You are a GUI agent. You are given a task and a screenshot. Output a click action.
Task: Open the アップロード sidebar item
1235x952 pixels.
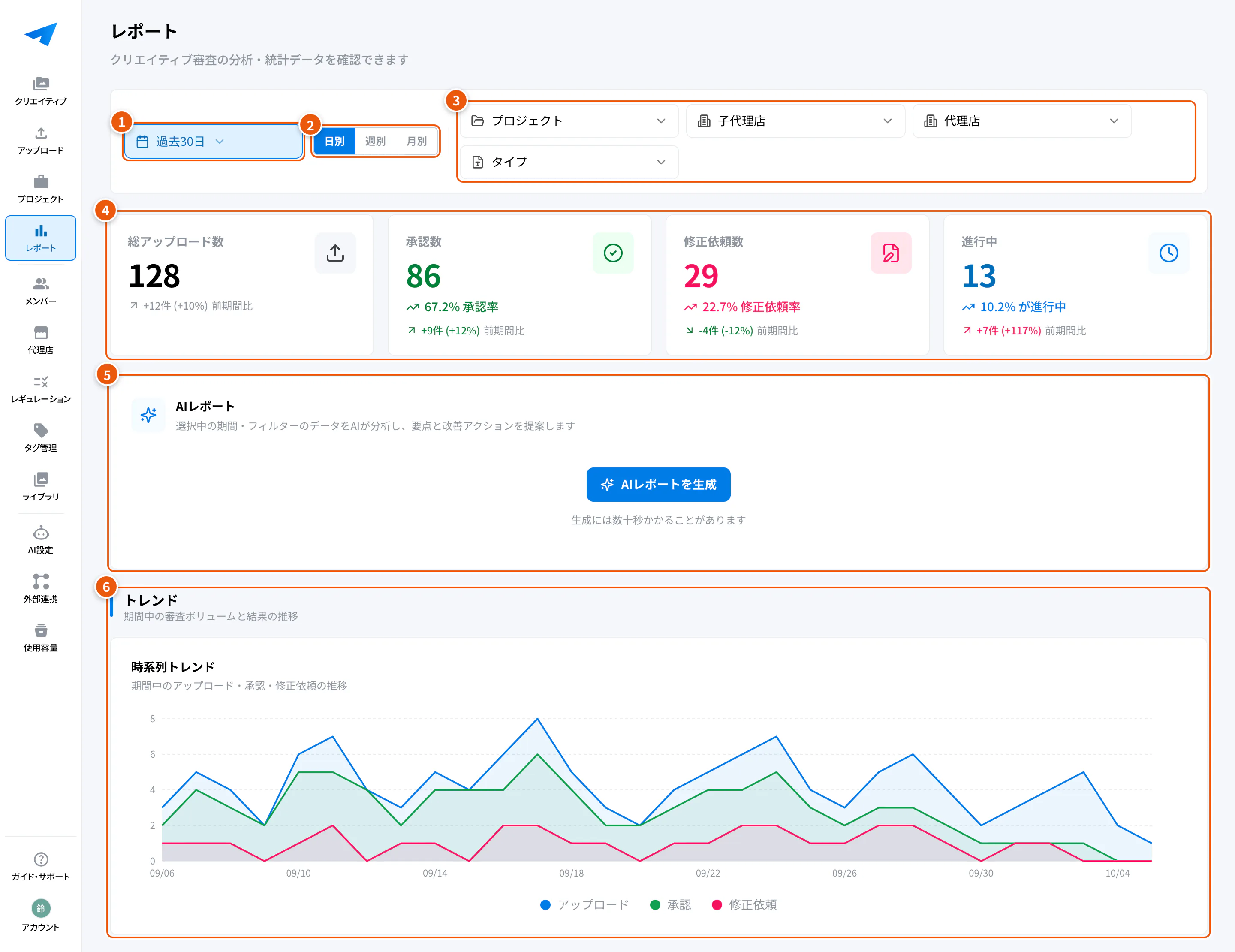click(41, 140)
